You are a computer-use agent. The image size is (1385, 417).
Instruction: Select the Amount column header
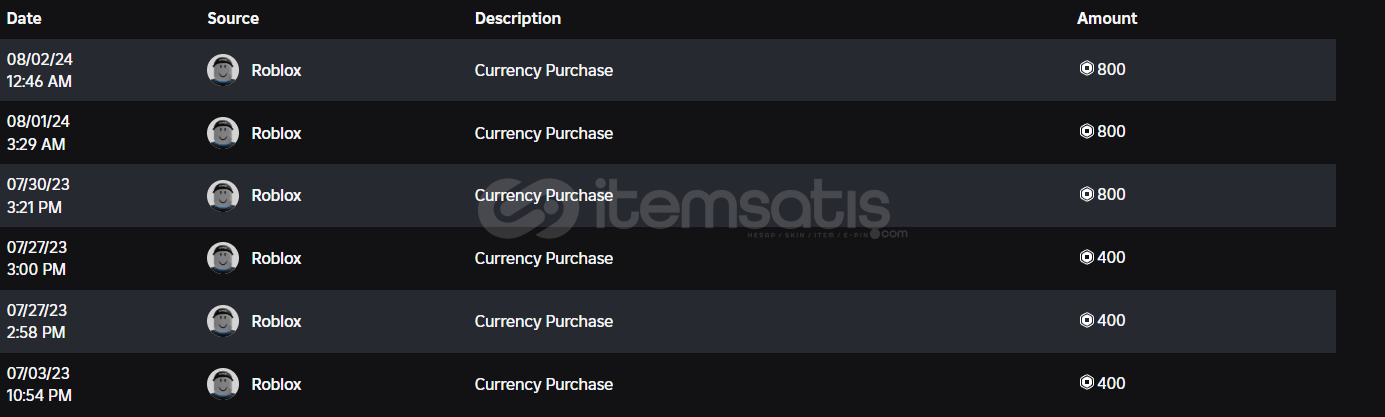(1107, 18)
